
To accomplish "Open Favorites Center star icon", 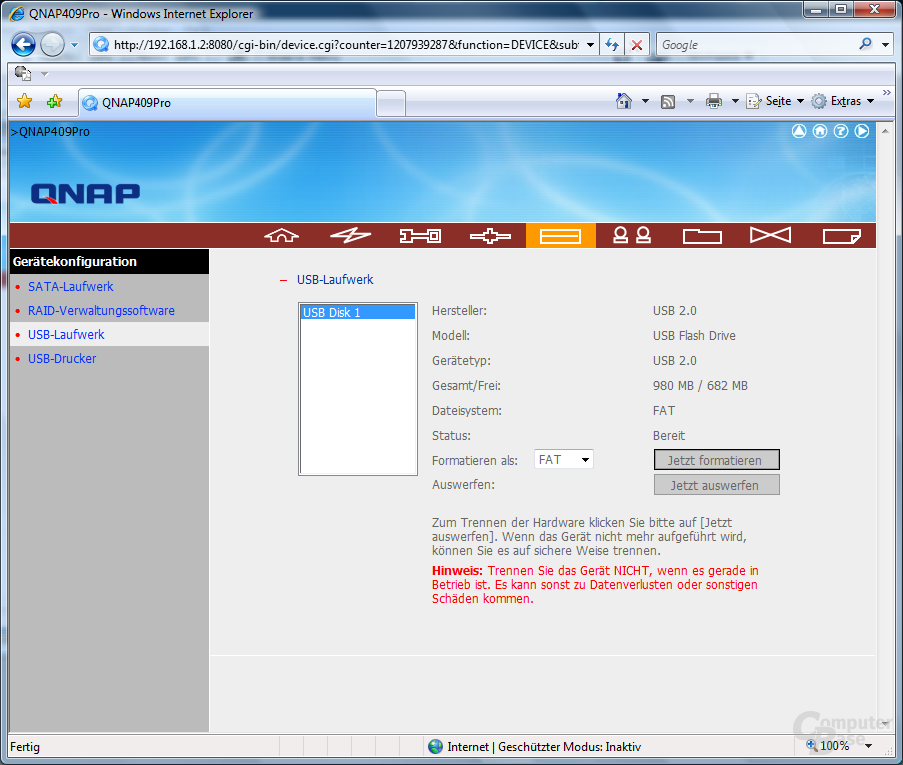I will tap(25, 101).
